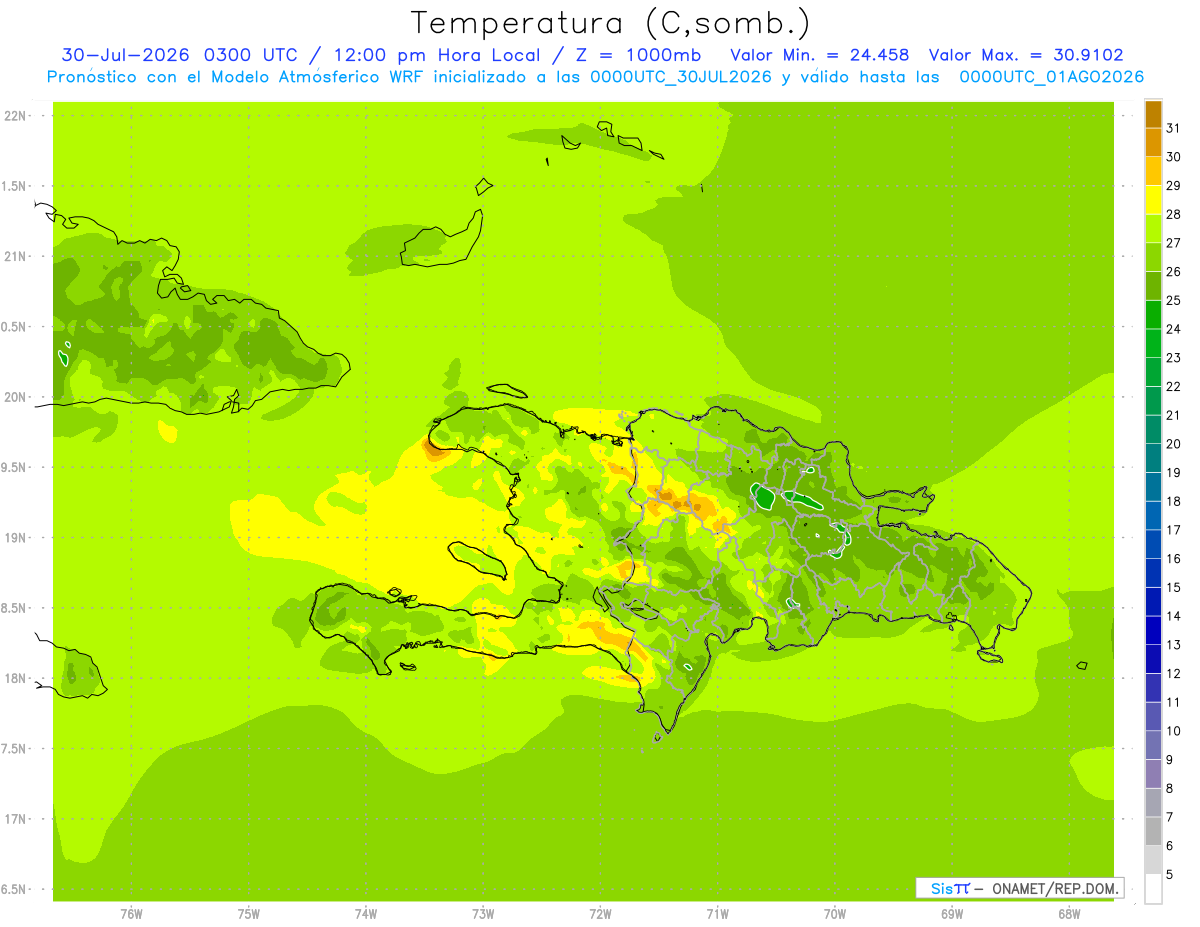Screen dimensions: 1200x927
Task: Select the "69W" longitude label
Action: click(x=952, y=914)
